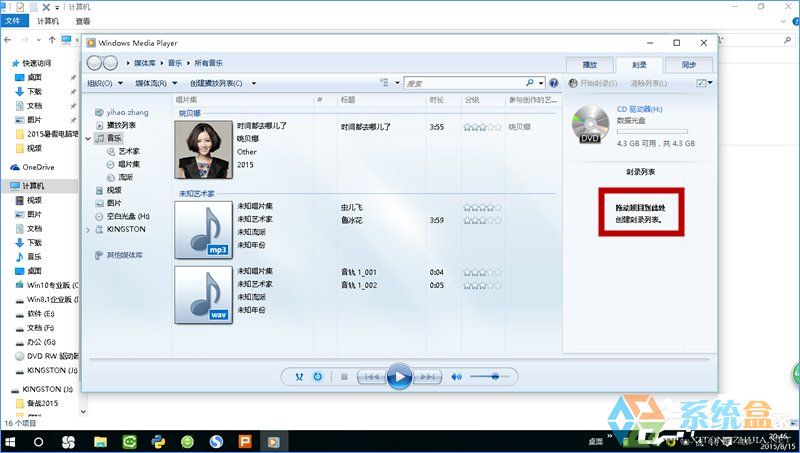Open the 播放 tab
Image resolution: width=800 pixels, height=453 pixels.
coord(590,65)
